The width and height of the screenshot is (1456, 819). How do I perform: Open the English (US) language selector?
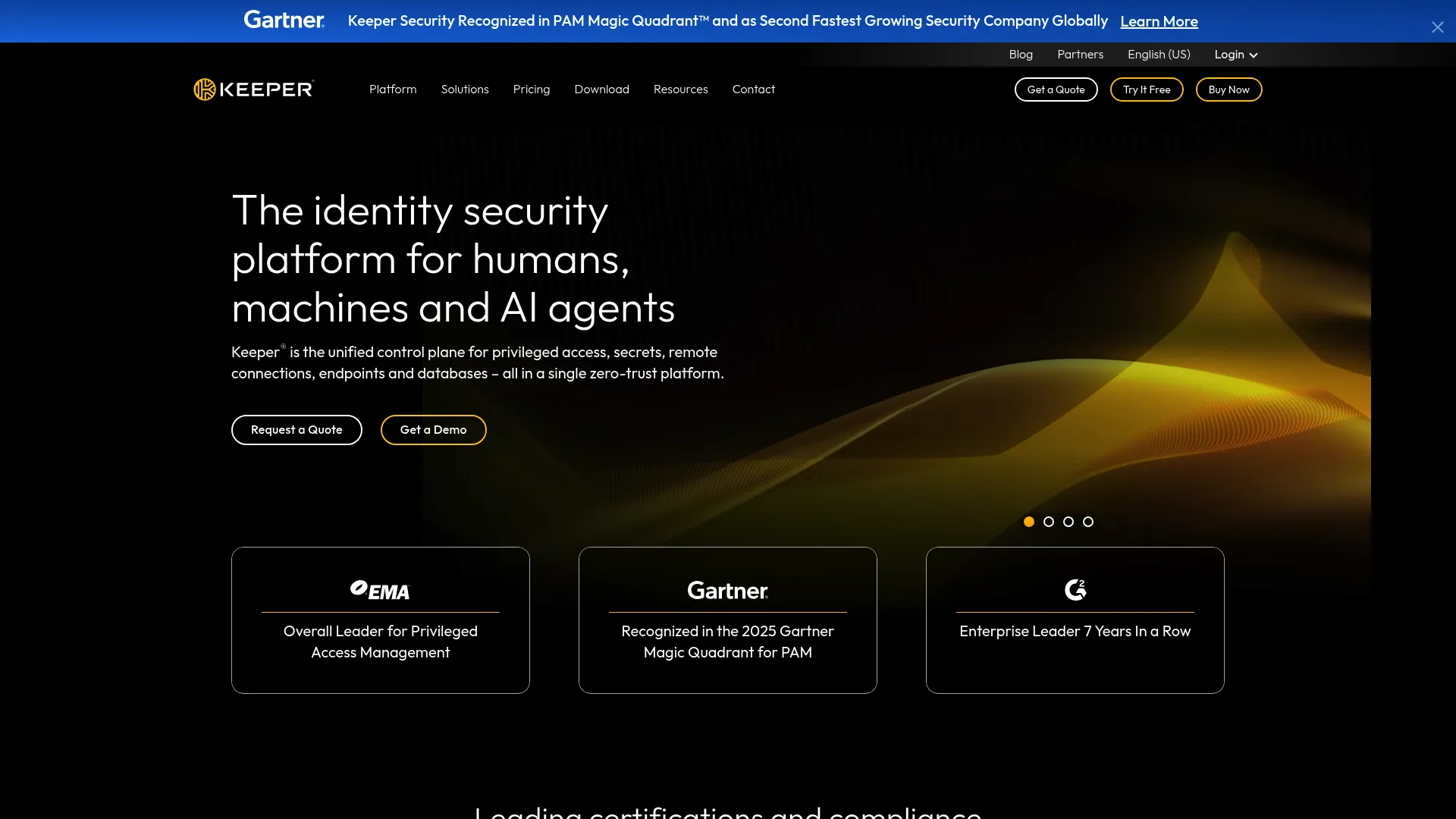[1159, 55]
